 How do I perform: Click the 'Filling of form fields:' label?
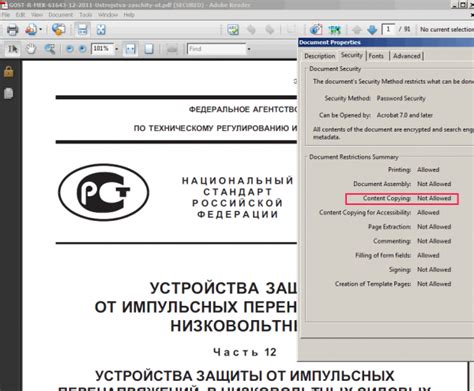coord(383,256)
